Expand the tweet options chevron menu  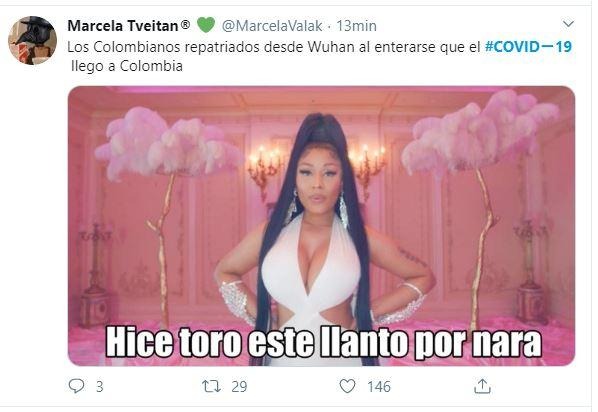pos(568,24)
